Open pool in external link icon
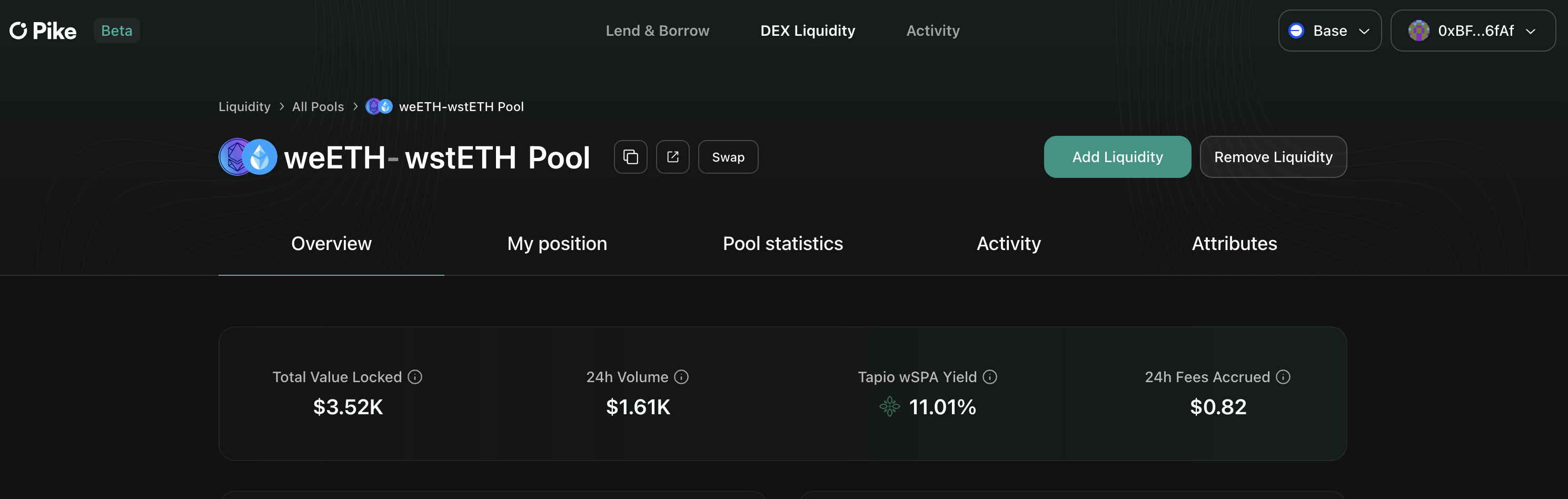 [x=672, y=157]
